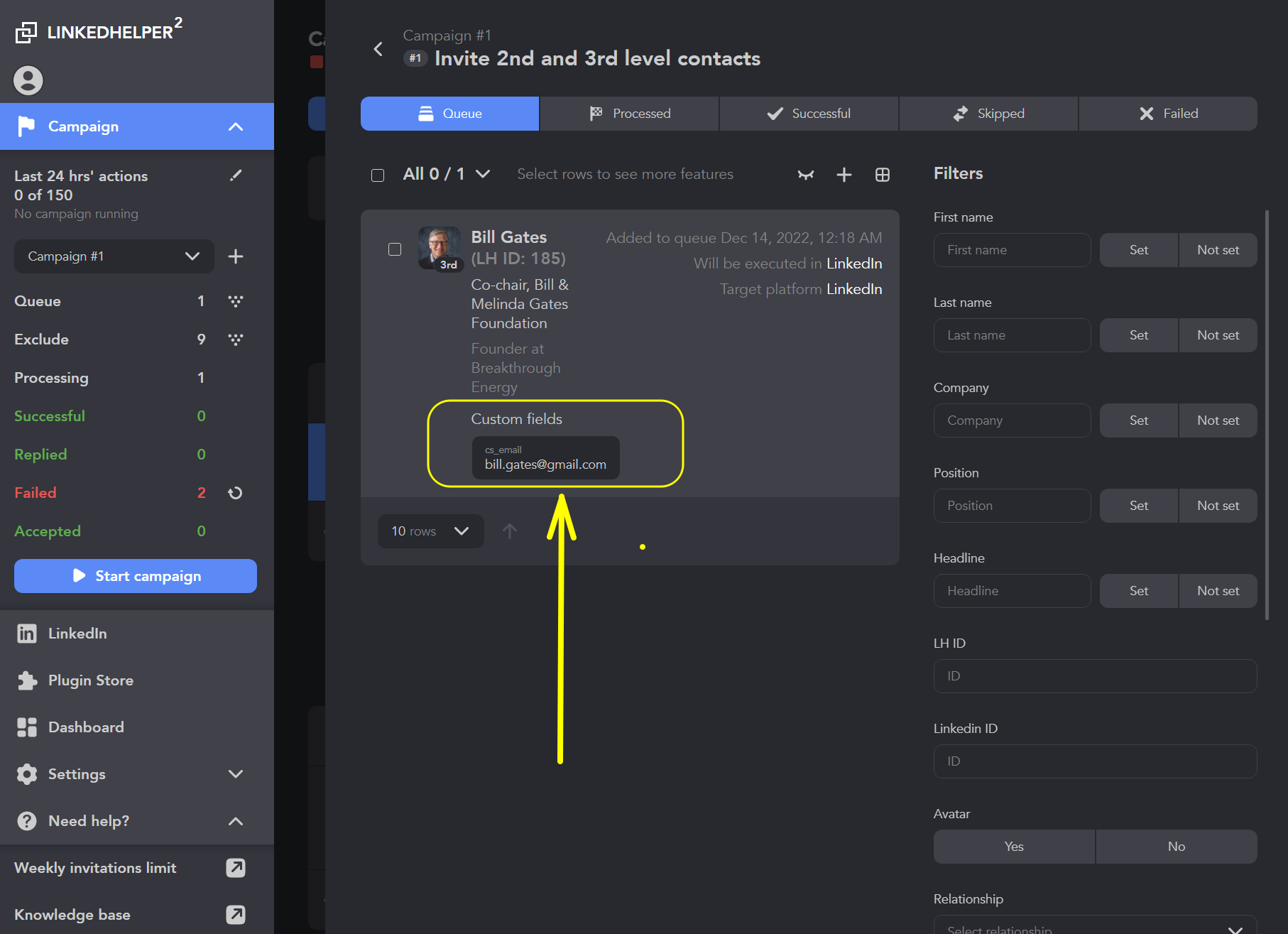Click the LinkedHelper logo icon
The width and height of the screenshot is (1288, 934).
tap(26, 32)
